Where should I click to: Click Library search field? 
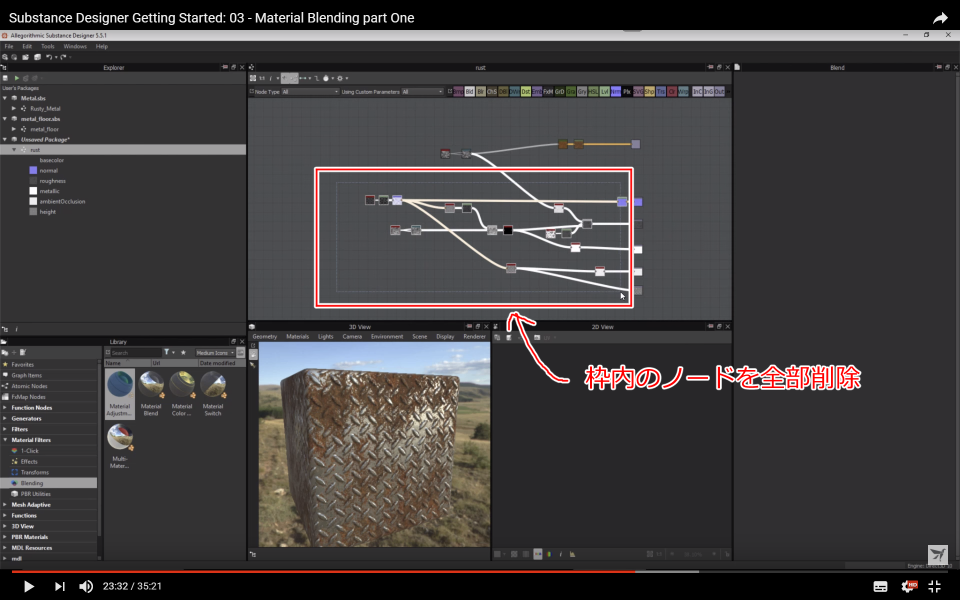[x=136, y=353]
